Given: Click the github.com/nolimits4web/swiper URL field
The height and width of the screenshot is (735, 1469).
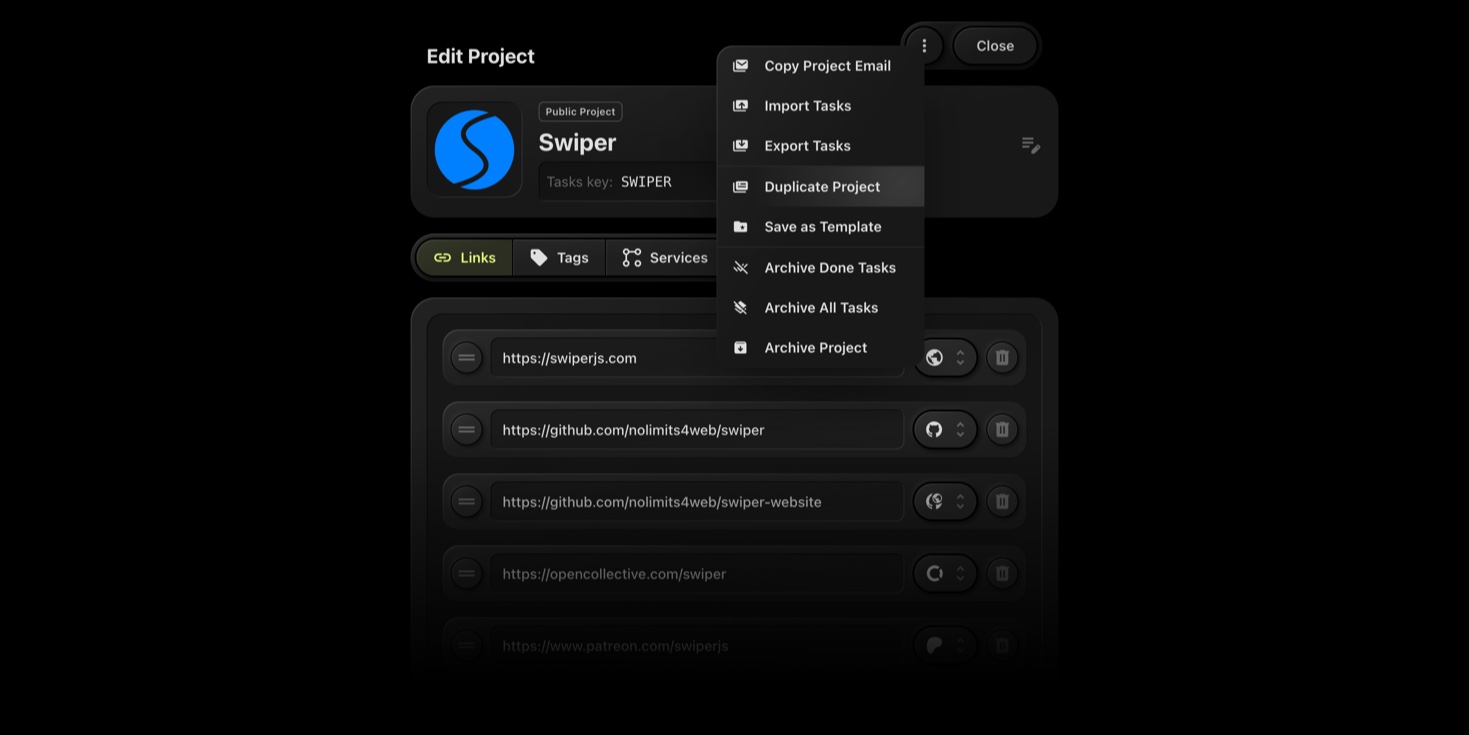Looking at the screenshot, I should 697,430.
